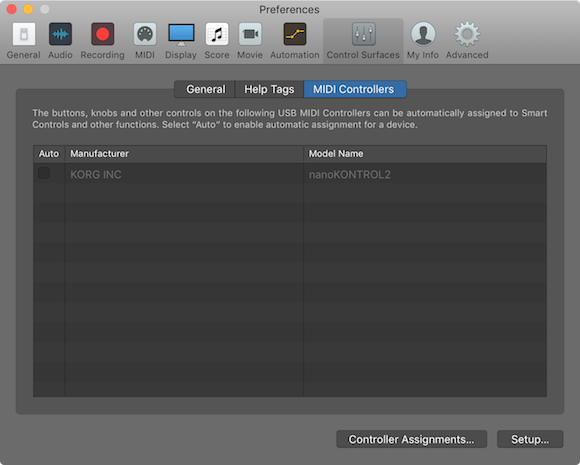Select the KORG INC table row
This screenshot has width=580, height=465.
click(290, 174)
